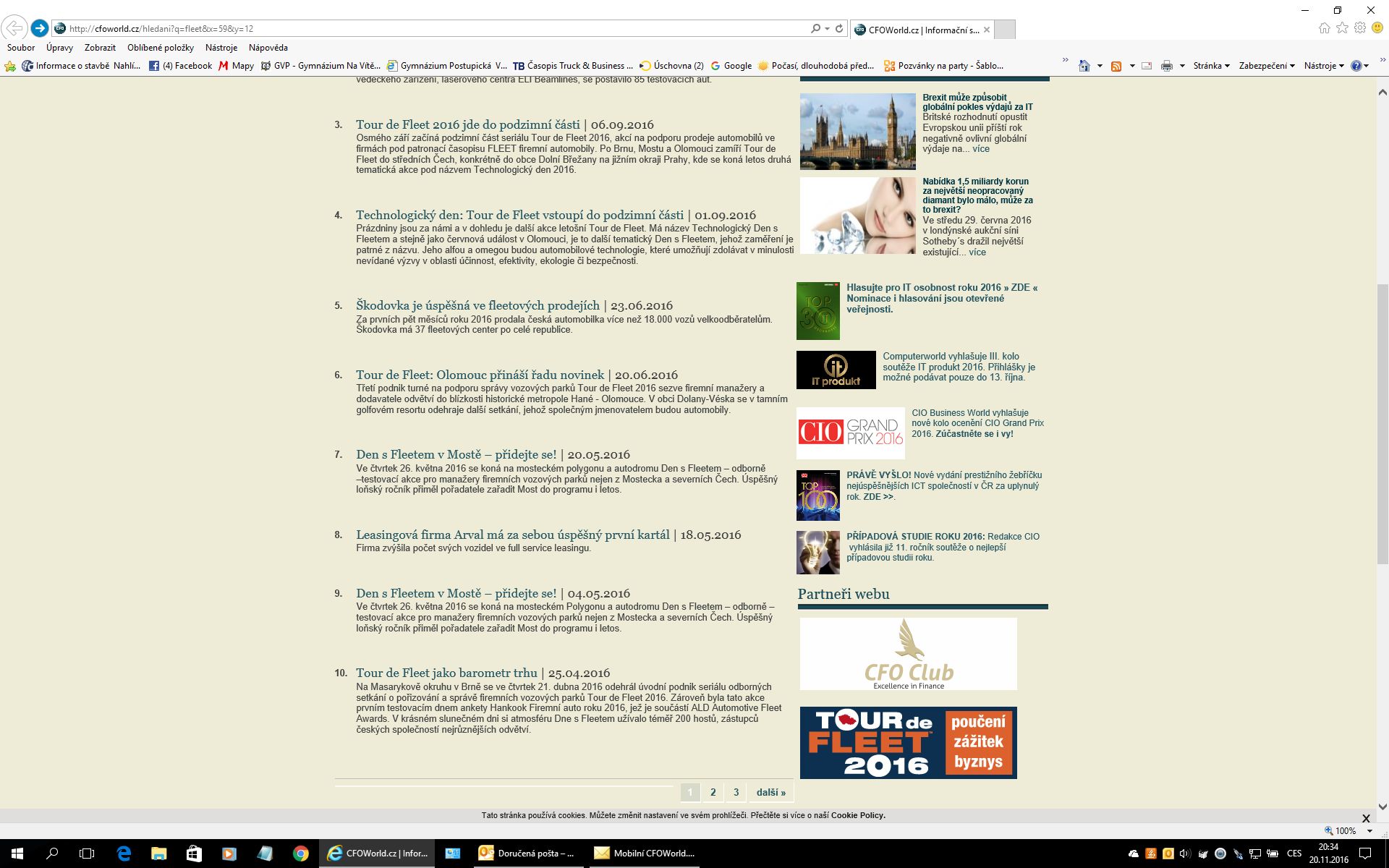Click the CIO Grand Prix 2016 image

851,433
